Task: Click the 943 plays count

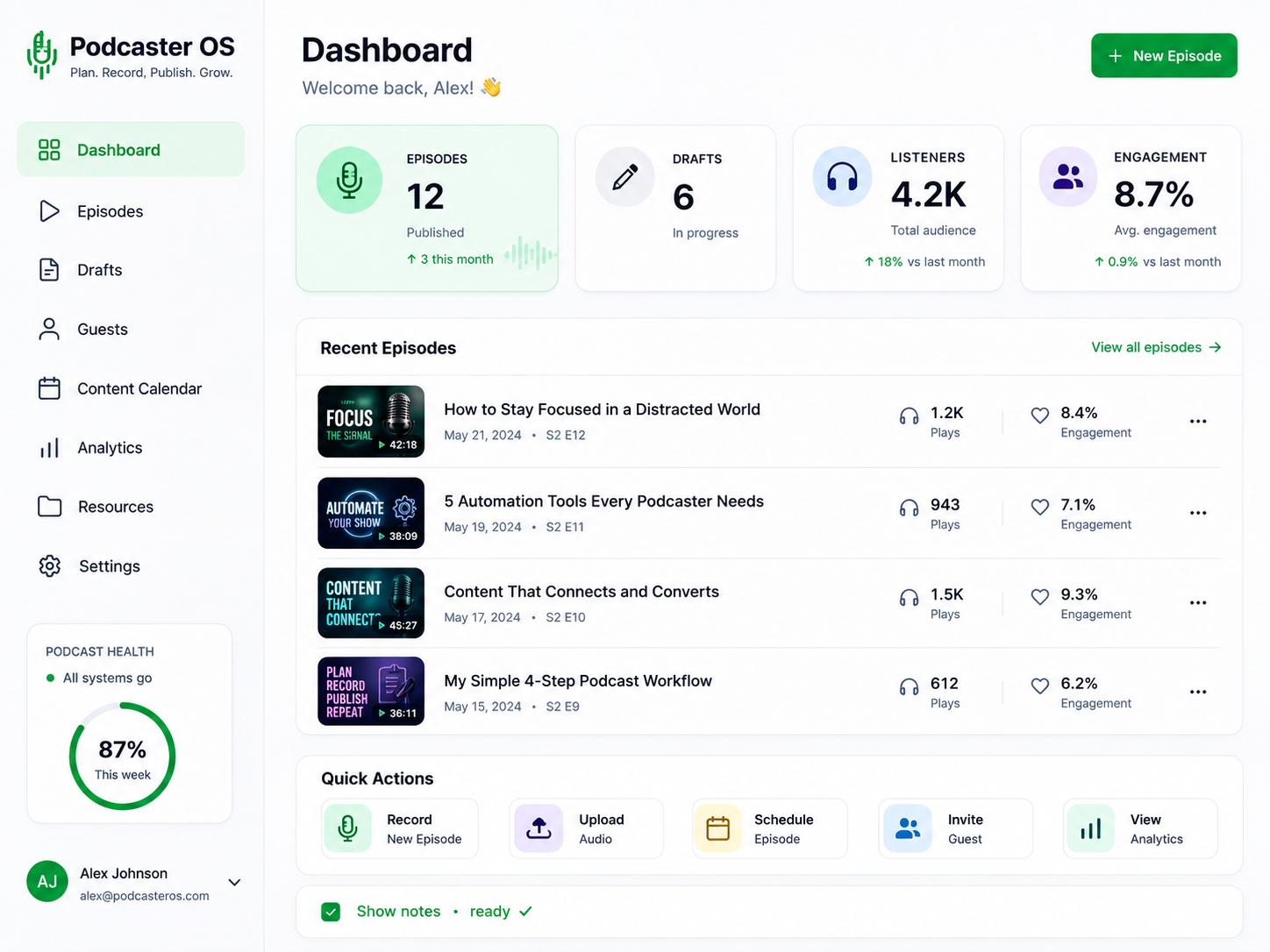Action: [x=945, y=505]
